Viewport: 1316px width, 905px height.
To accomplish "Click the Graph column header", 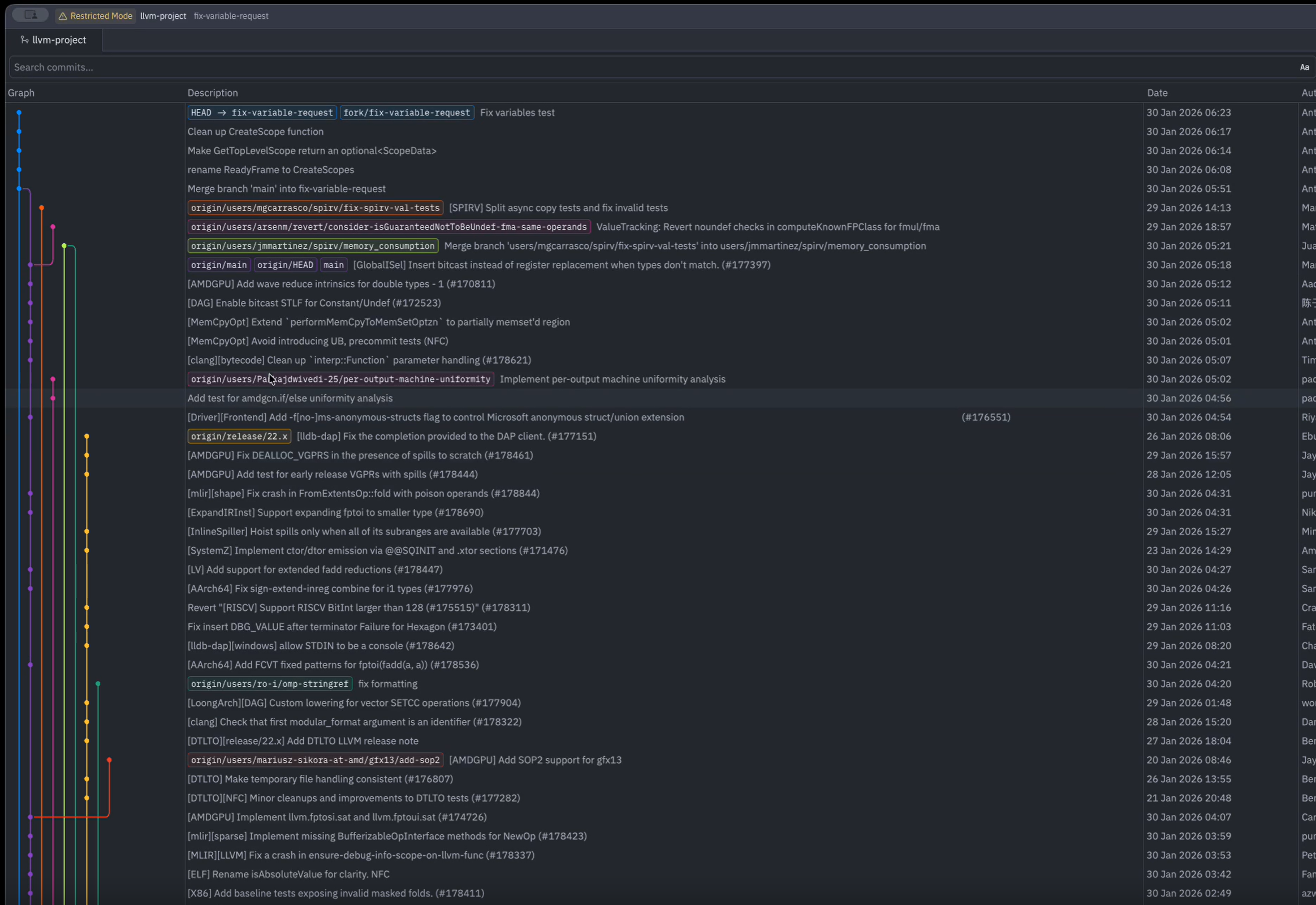I will pos(21,92).
